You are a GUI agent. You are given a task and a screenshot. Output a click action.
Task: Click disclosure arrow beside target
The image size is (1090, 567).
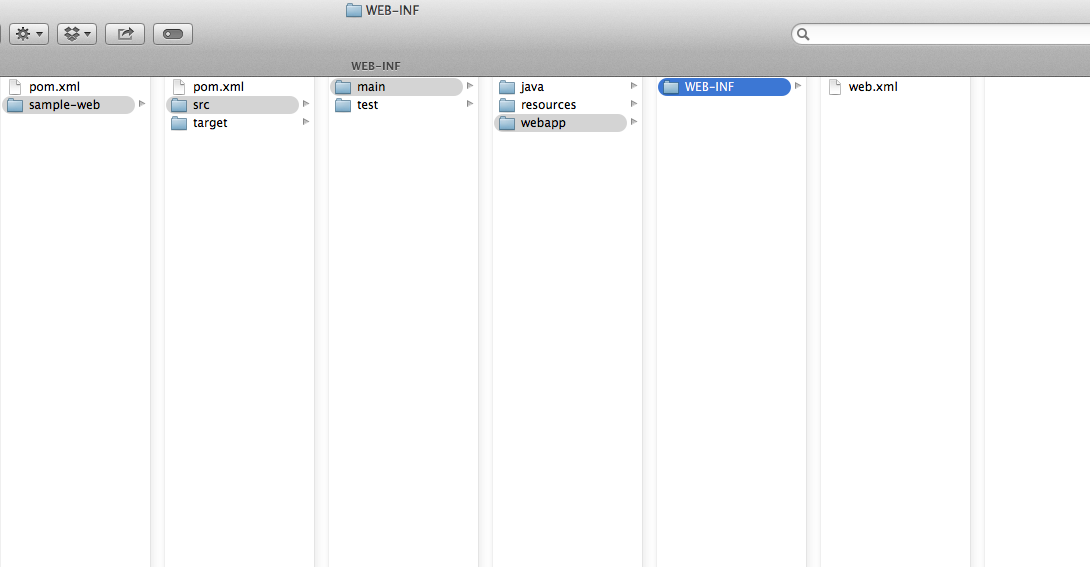306,122
